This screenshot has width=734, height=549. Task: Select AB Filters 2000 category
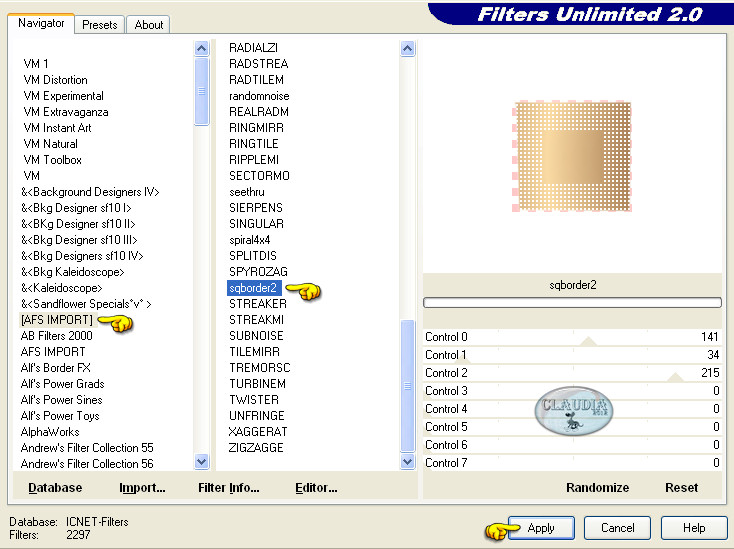[57, 336]
